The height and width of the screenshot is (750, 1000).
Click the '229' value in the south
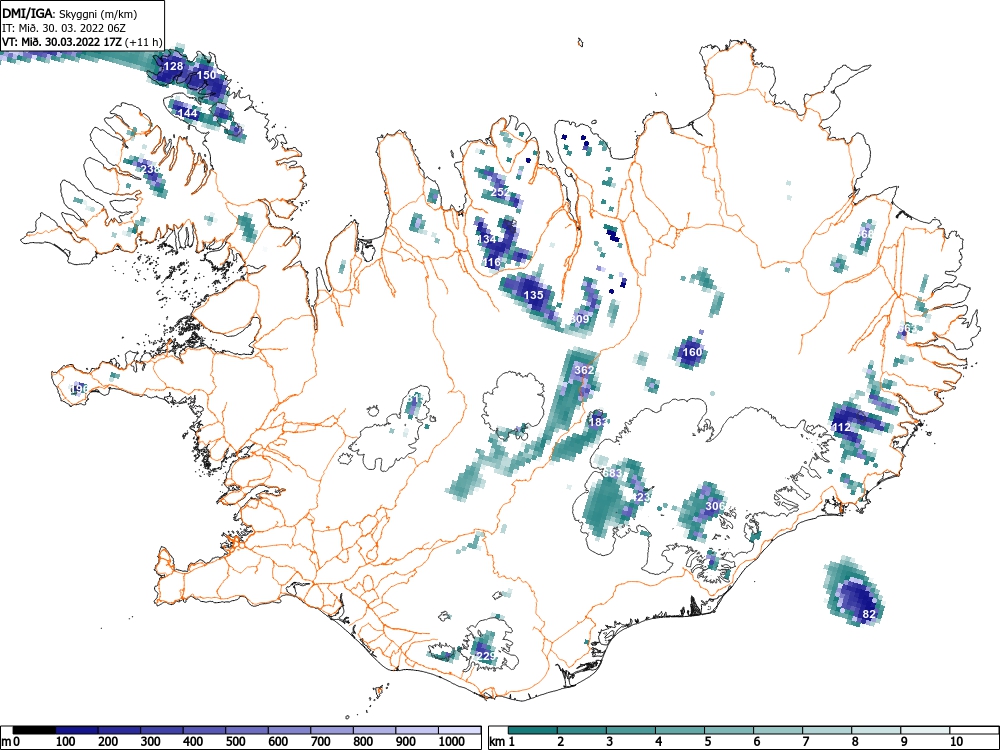coord(486,656)
